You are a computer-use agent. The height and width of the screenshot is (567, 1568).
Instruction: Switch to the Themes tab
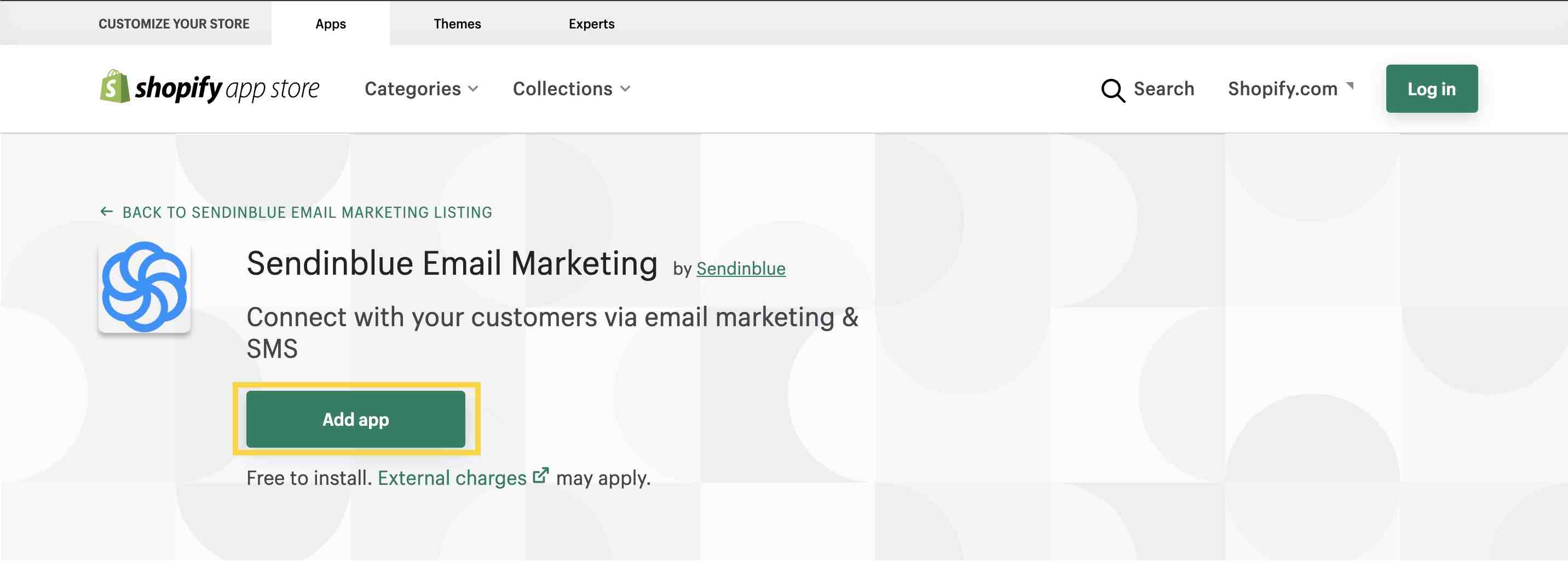pos(457,23)
